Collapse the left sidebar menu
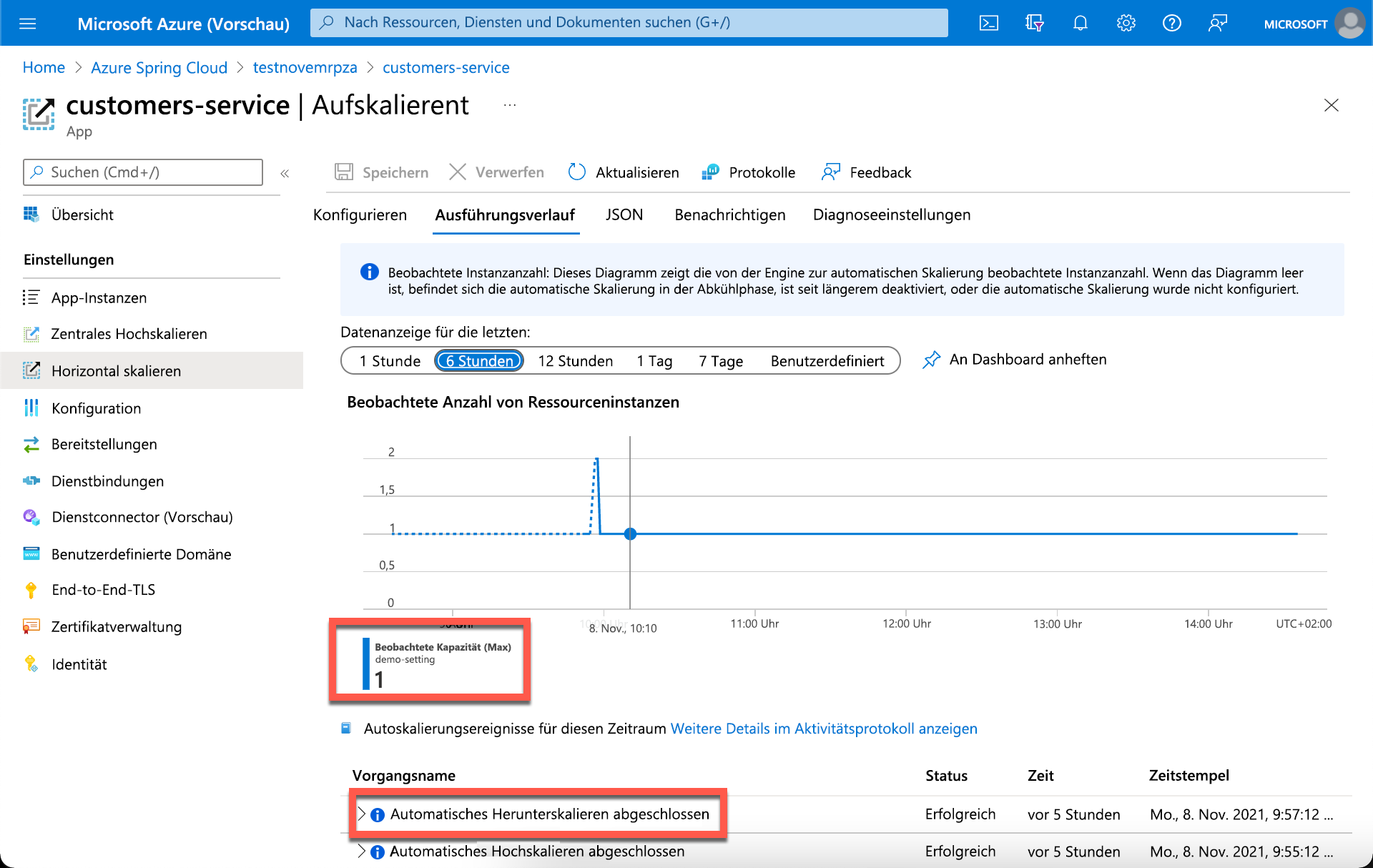Viewport: 1373px width, 868px height. (285, 173)
